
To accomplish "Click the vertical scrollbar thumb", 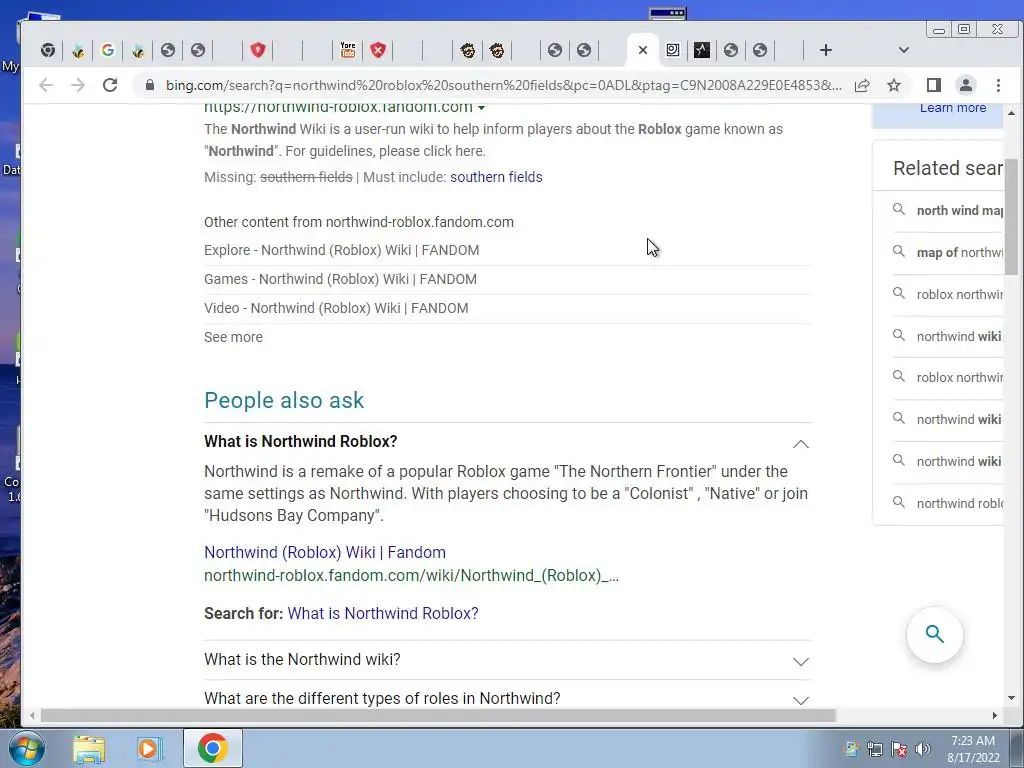I will click(1011, 216).
